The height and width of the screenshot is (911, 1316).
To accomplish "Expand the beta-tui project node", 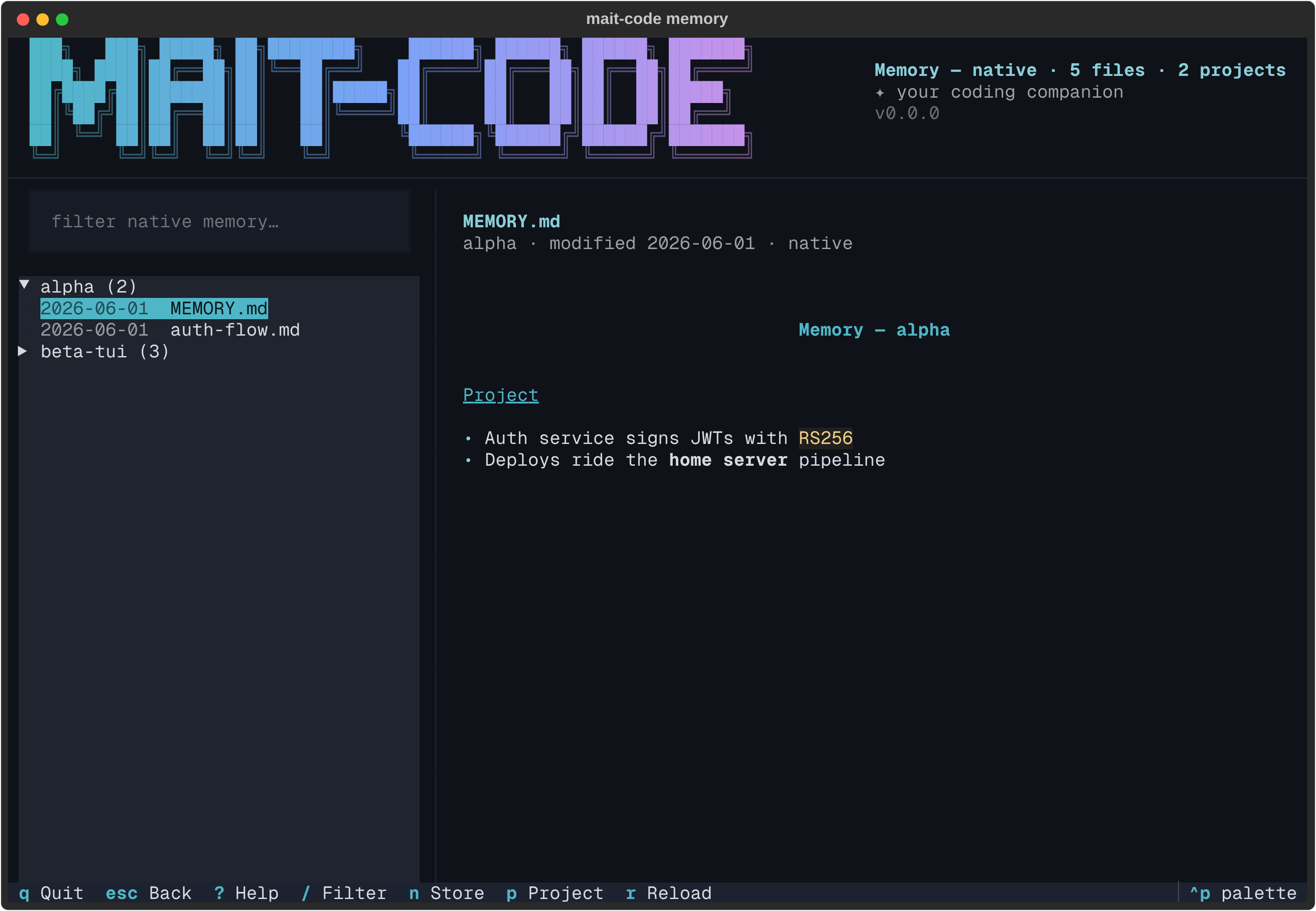I will 23,351.
